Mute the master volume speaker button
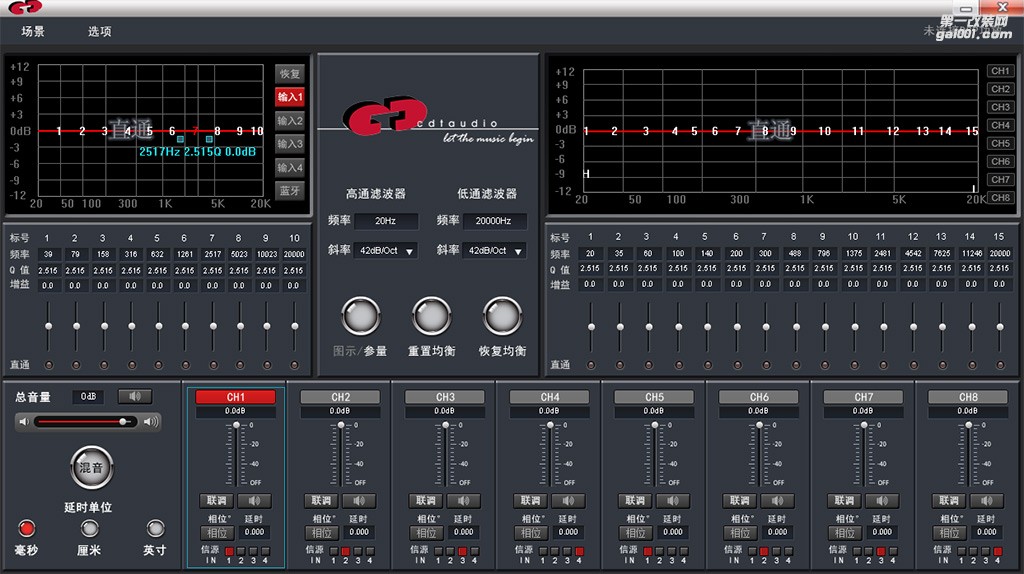The height and width of the screenshot is (574, 1024). (135, 396)
